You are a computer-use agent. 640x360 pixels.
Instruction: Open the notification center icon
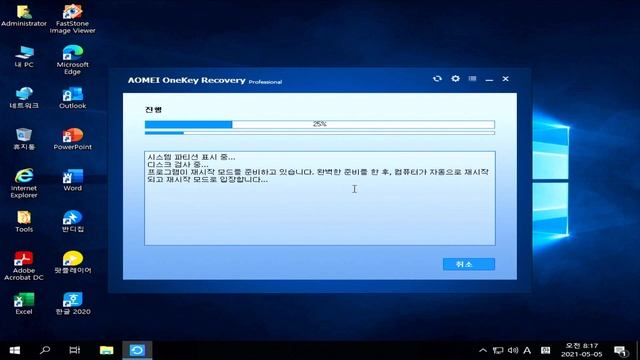(x=620, y=351)
